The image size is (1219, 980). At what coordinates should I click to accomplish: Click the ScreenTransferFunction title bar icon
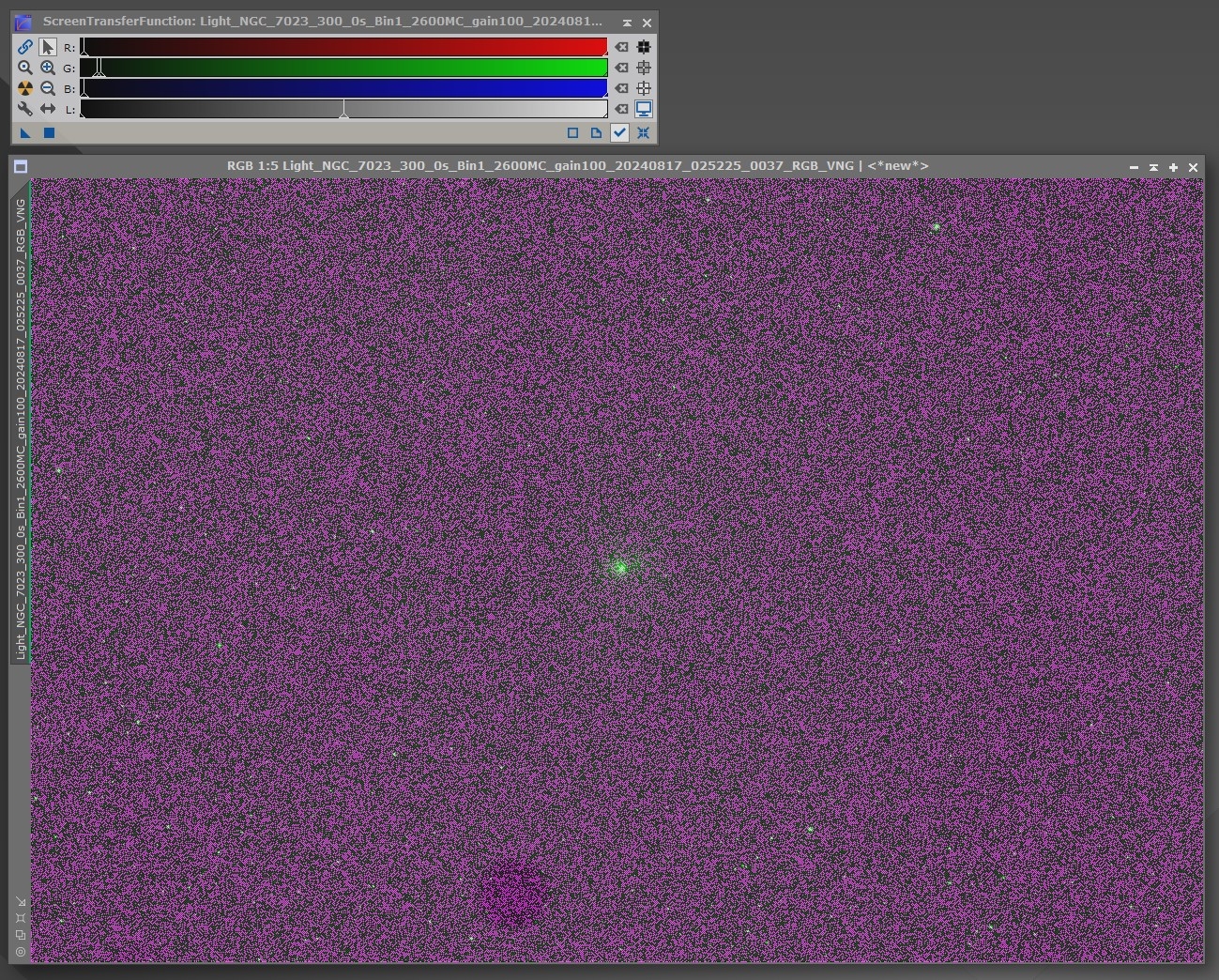click(23, 22)
